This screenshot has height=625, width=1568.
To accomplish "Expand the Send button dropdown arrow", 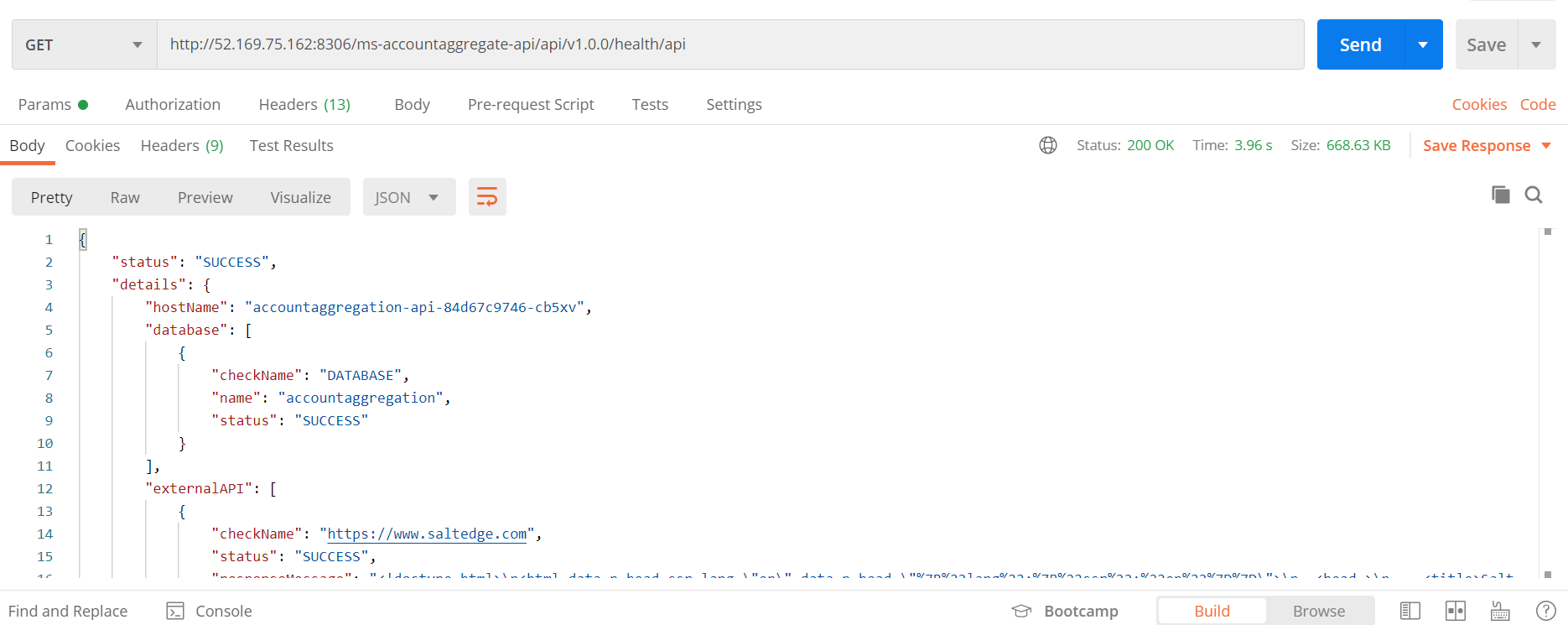I will pyautogui.click(x=1423, y=44).
